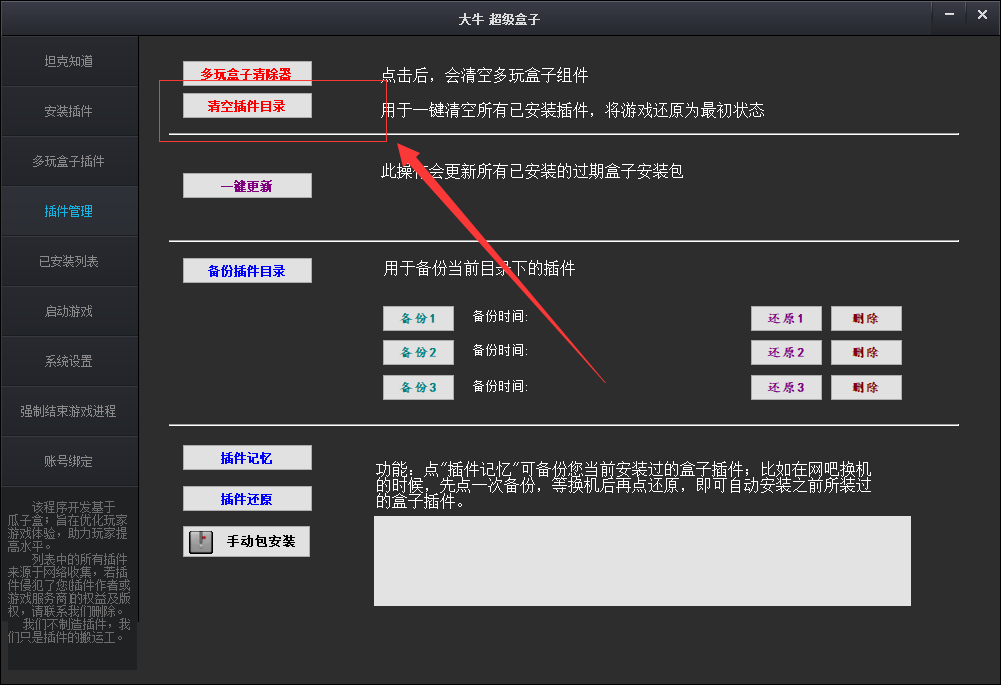Screen dimensions: 1001x685
Task: Click the 备份插件目录 button
Action: (x=247, y=271)
